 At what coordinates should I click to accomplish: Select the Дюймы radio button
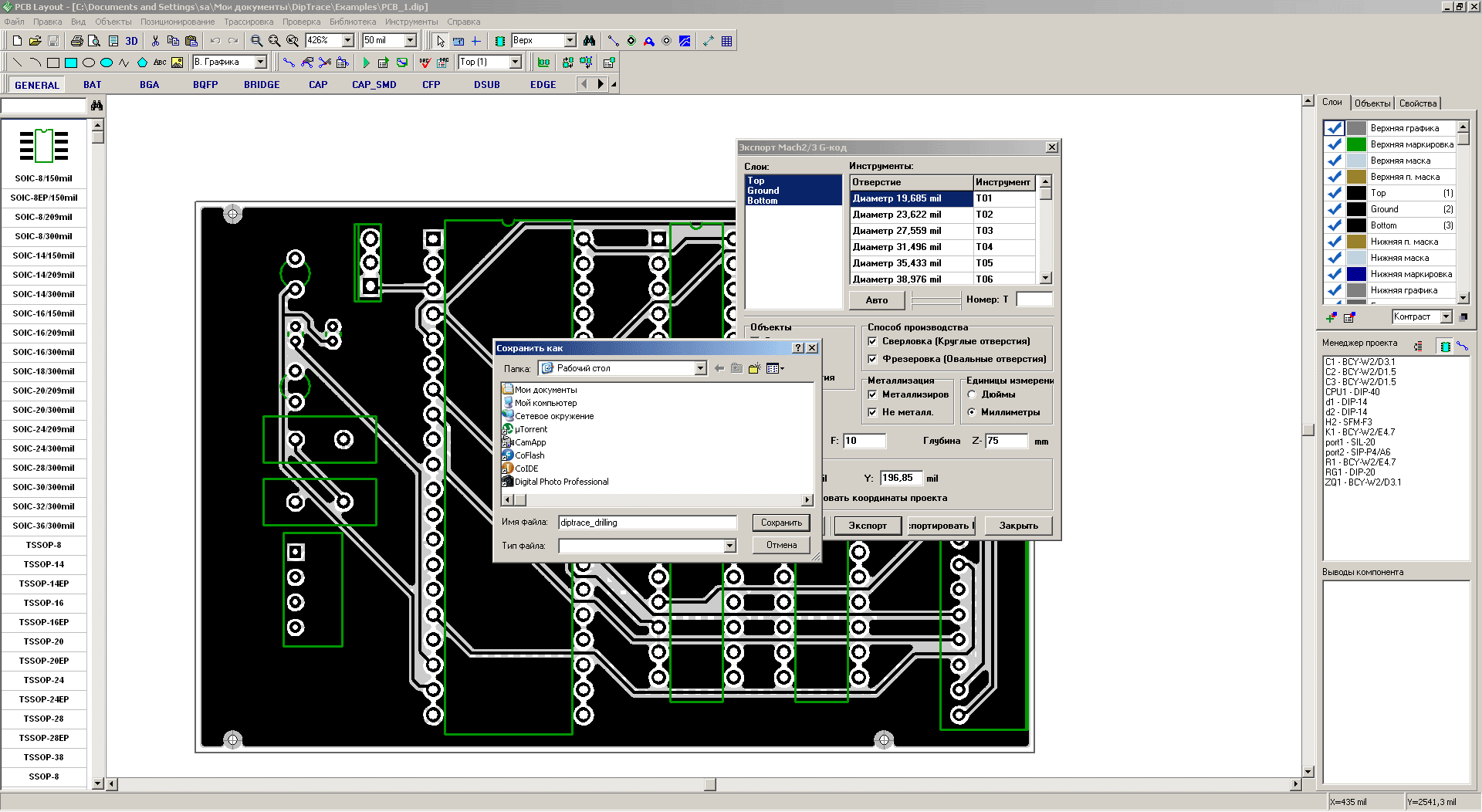(972, 394)
